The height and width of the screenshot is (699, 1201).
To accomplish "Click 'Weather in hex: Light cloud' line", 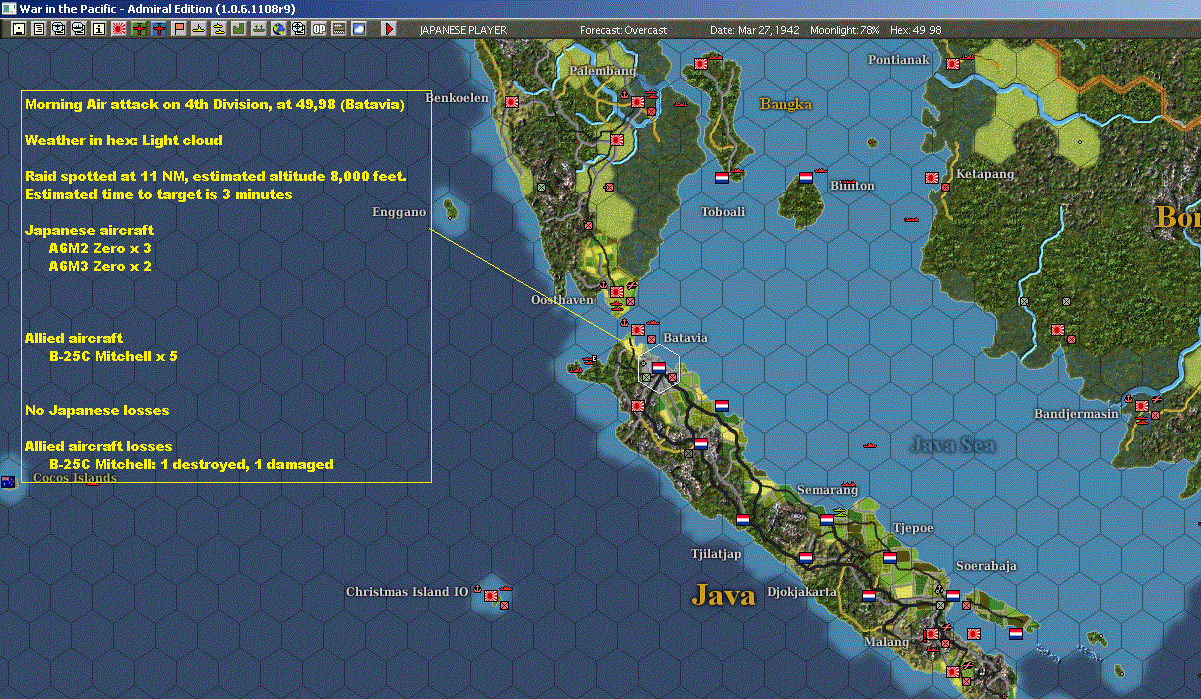I will pyautogui.click(x=123, y=140).
